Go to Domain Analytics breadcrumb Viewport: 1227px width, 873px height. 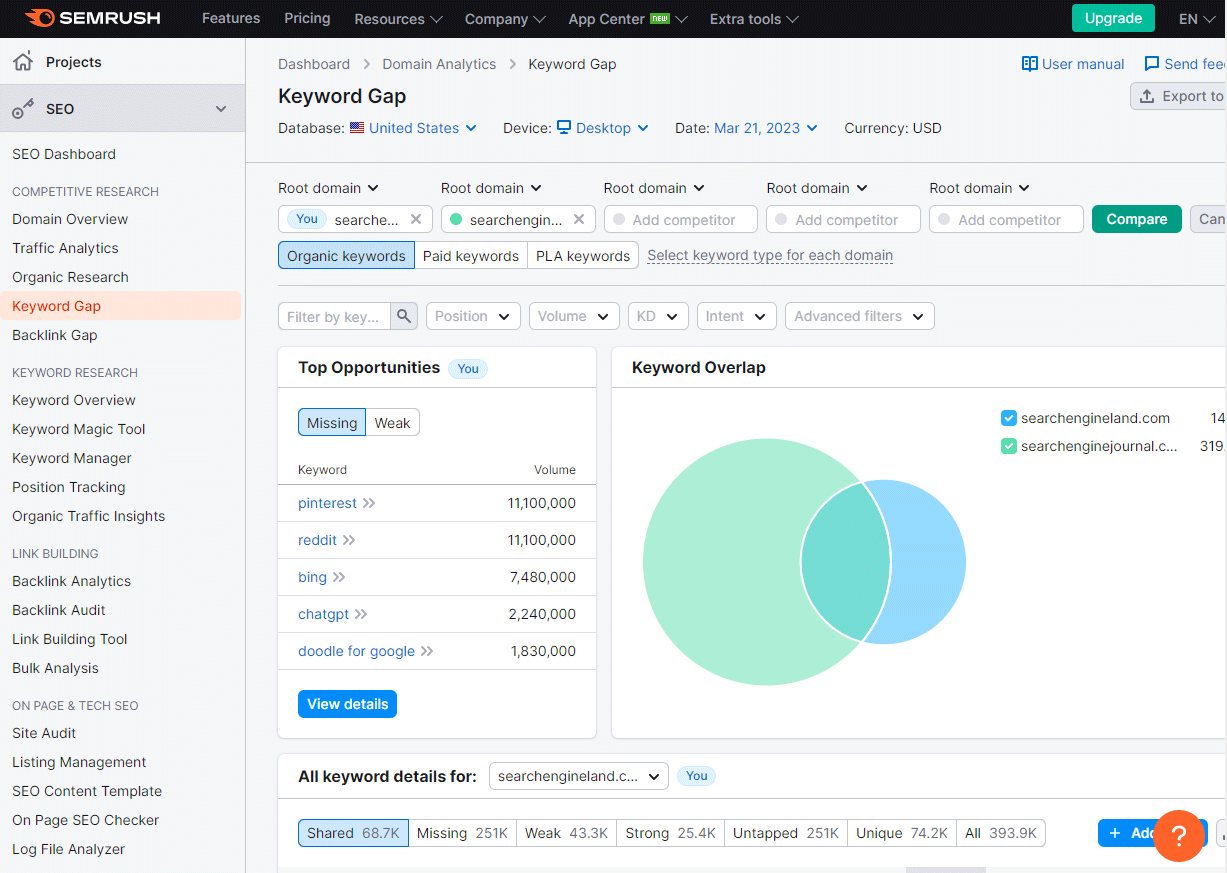coord(439,64)
